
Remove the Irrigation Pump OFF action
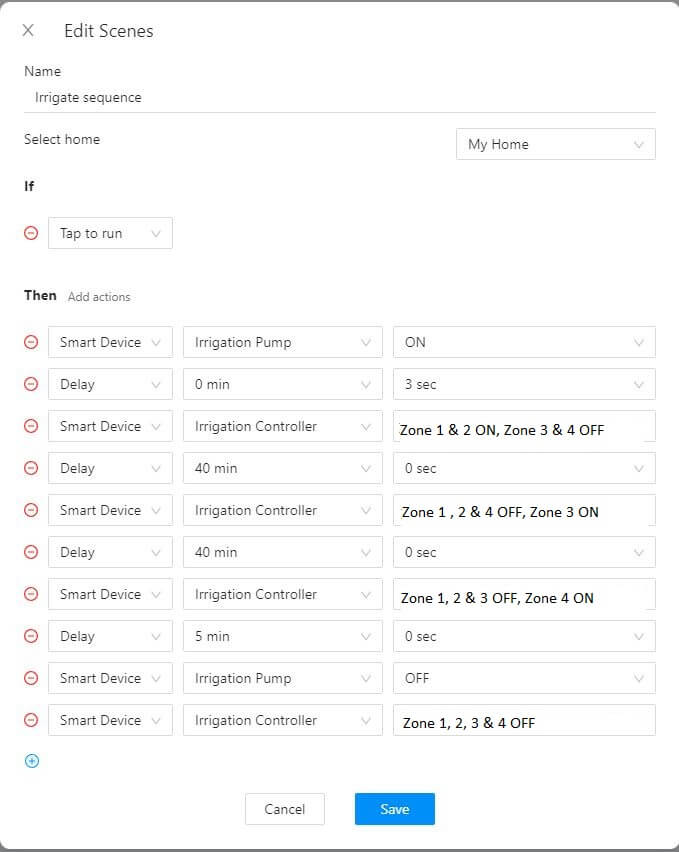(32, 678)
